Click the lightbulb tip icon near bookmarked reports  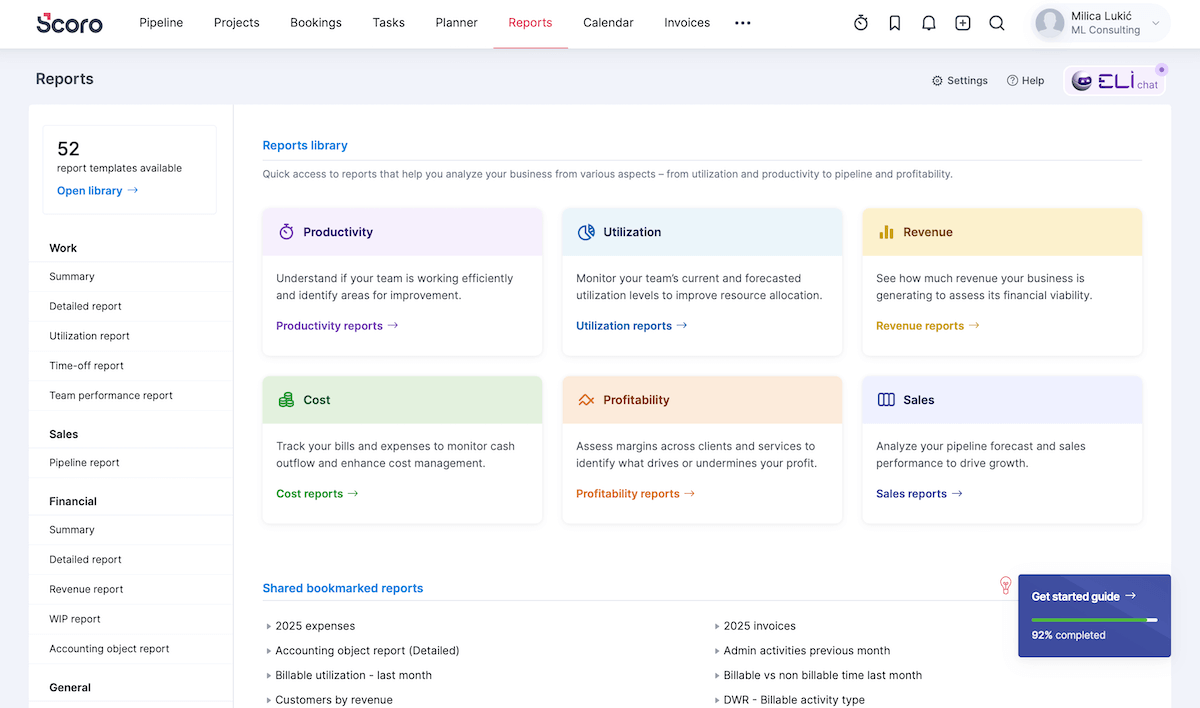pos(1005,585)
